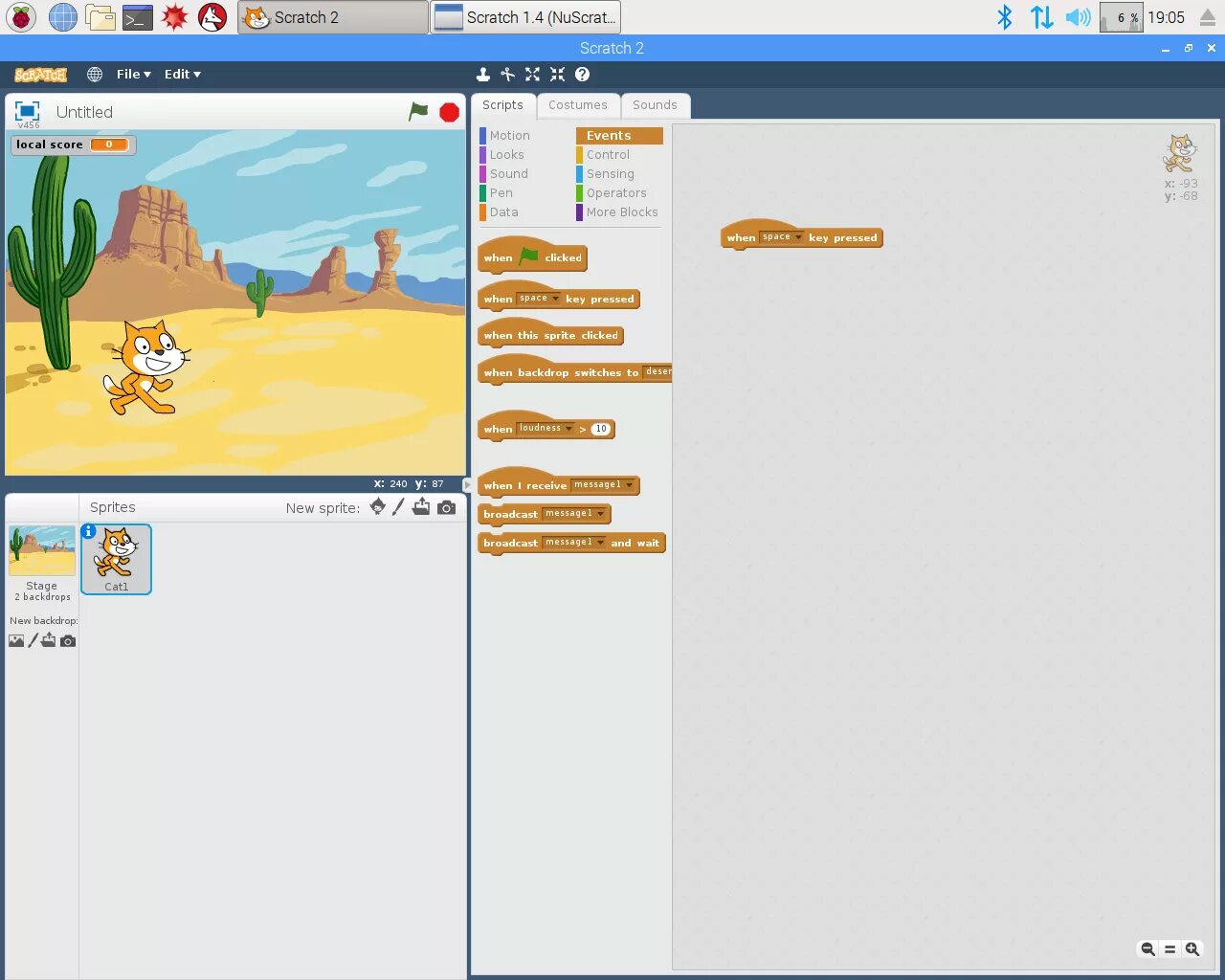Click the local score variable monitor
1225x980 pixels.
coord(74,145)
